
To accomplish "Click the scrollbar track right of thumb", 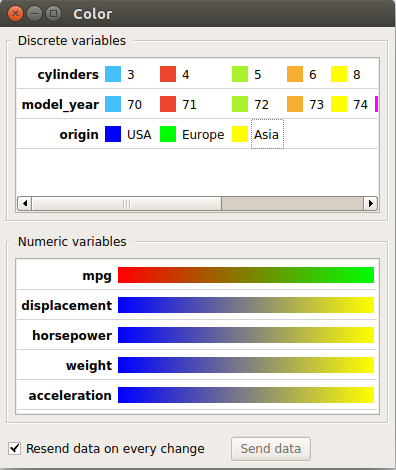I will click(292, 203).
